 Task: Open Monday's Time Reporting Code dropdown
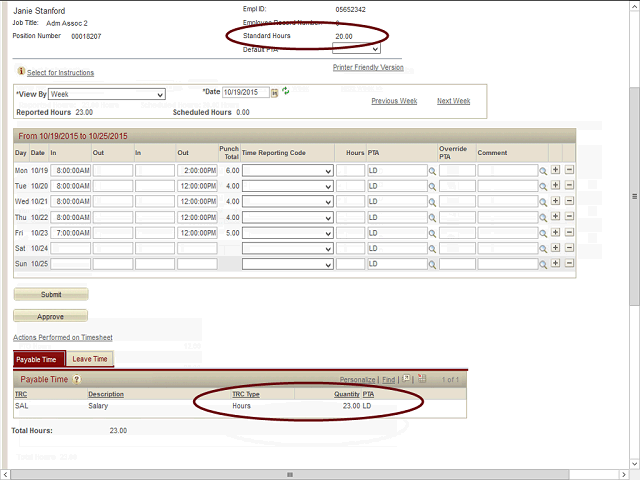click(x=288, y=171)
